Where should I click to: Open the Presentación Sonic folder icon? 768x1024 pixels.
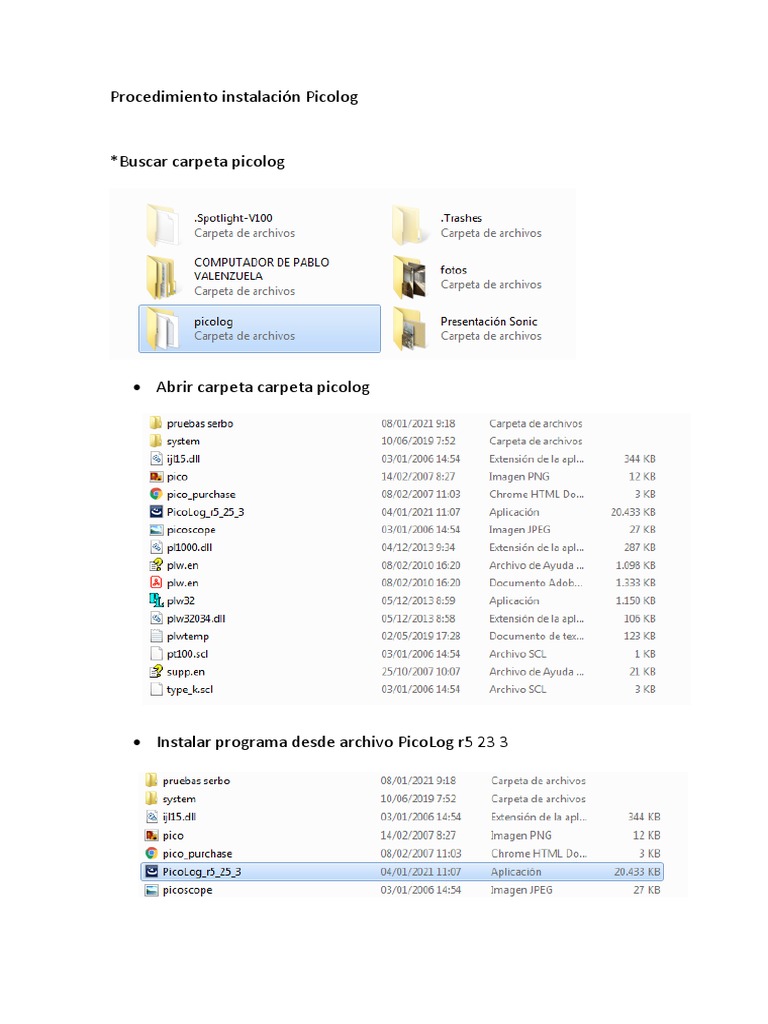[409, 328]
